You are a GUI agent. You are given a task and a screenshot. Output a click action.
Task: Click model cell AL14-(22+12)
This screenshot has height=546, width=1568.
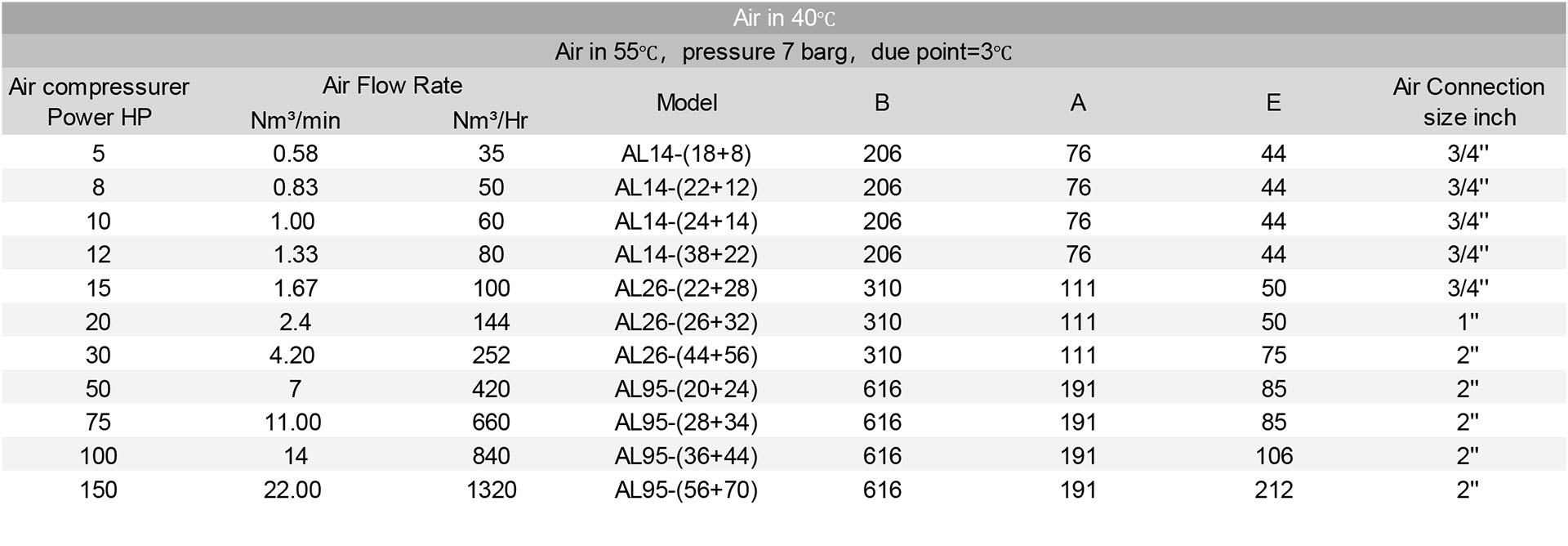point(686,187)
